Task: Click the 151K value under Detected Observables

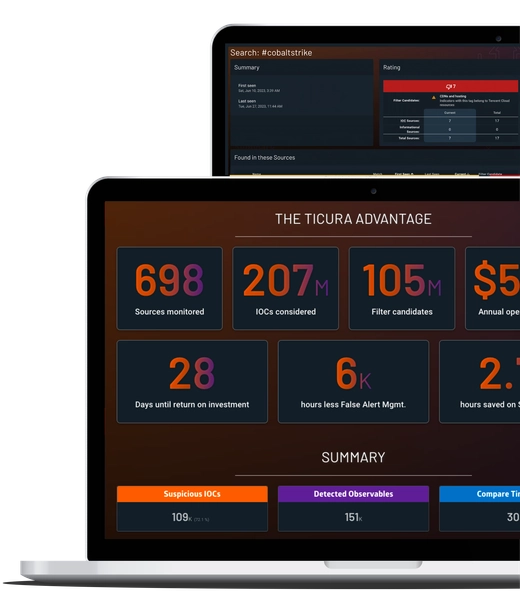Action: [x=353, y=517]
